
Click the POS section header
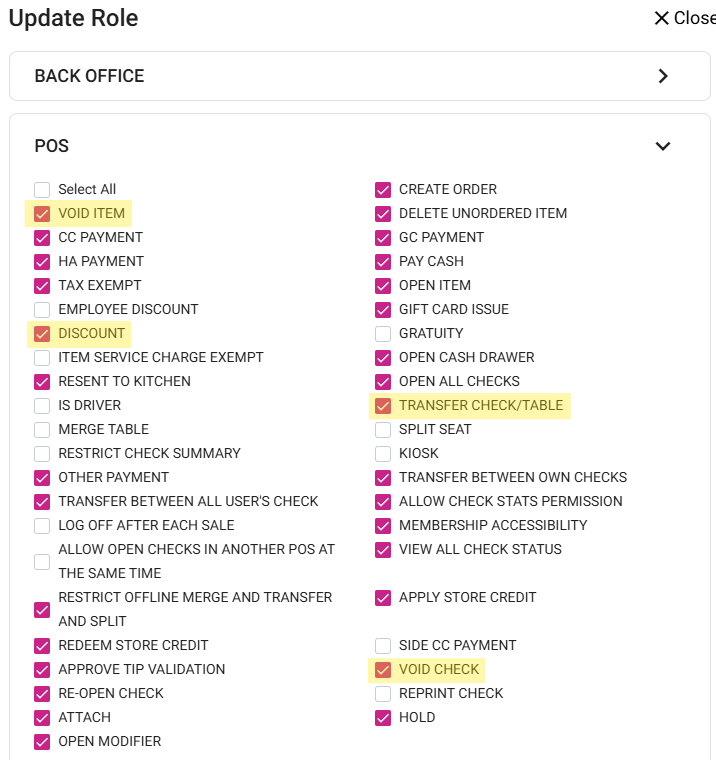52,146
